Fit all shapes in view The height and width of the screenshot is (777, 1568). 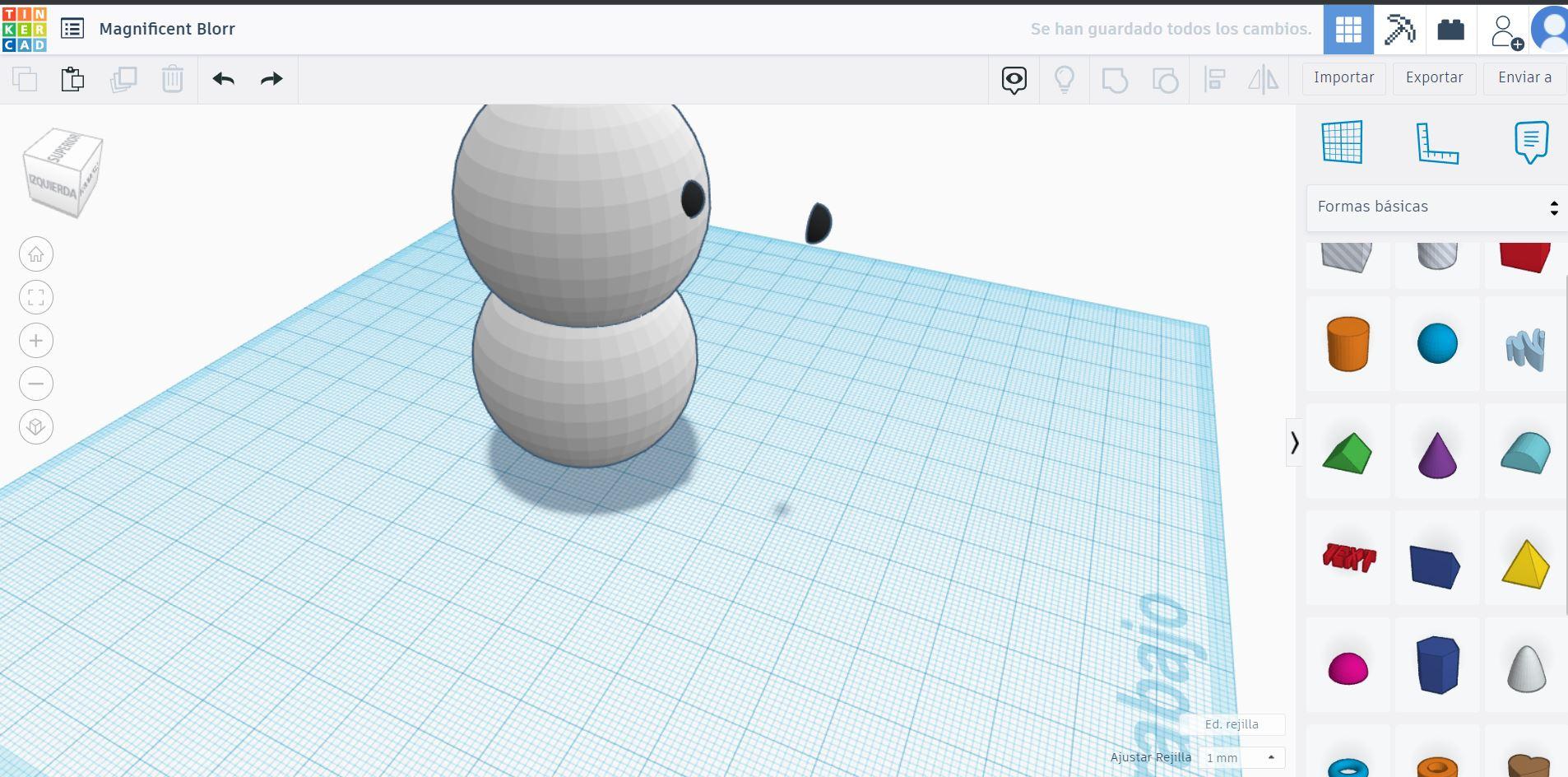point(36,297)
